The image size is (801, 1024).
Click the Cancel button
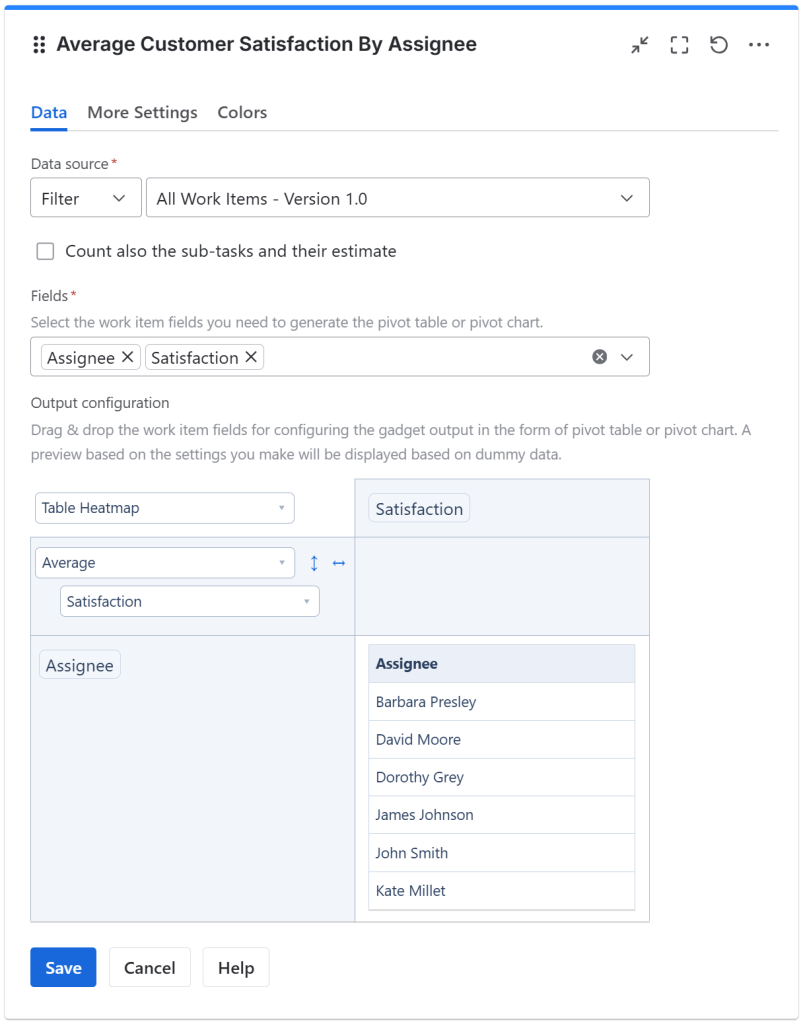[149, 967]
